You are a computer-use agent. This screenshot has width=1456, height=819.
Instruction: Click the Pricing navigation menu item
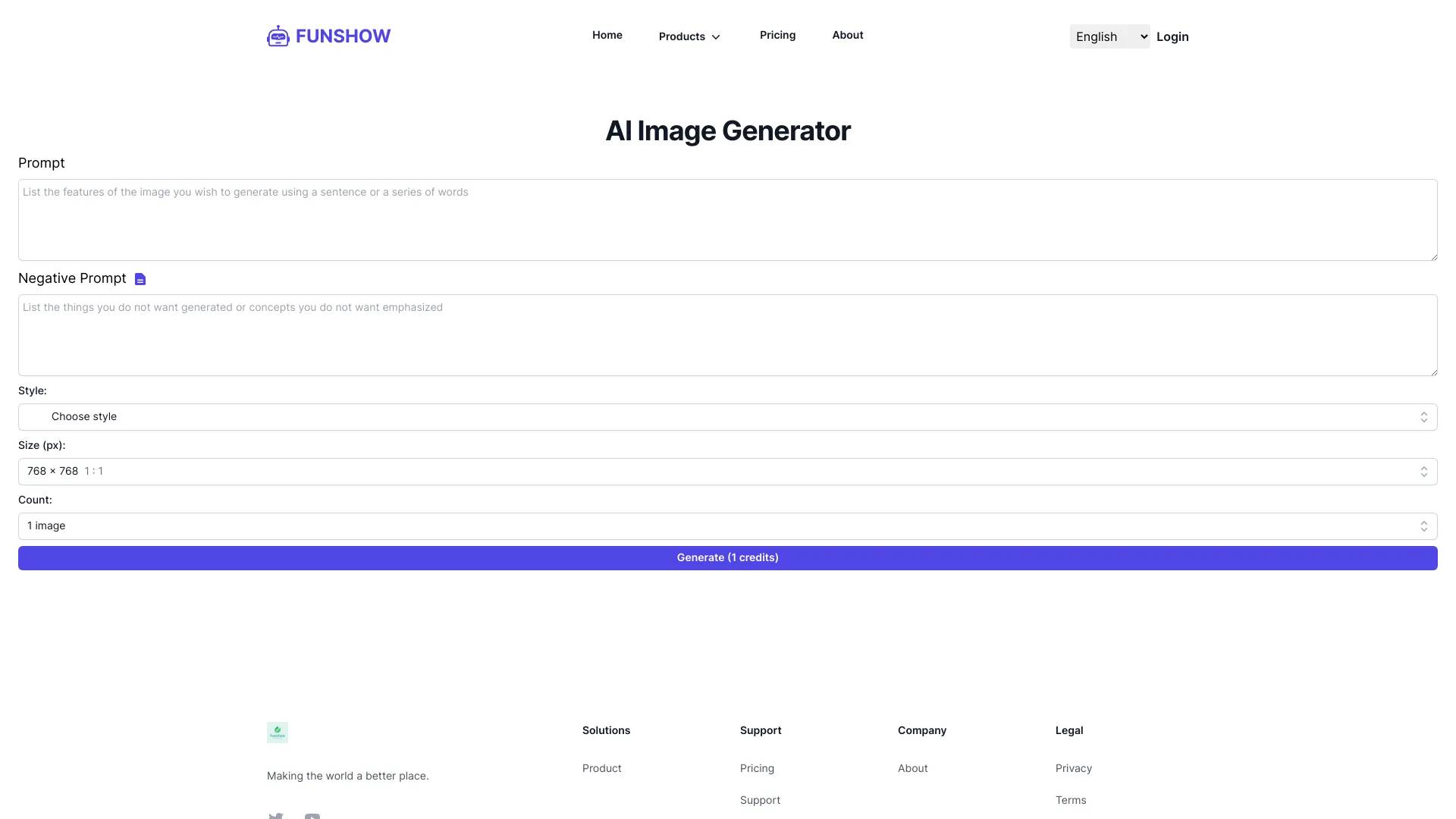pyautogui.click(x=777, y=35)
